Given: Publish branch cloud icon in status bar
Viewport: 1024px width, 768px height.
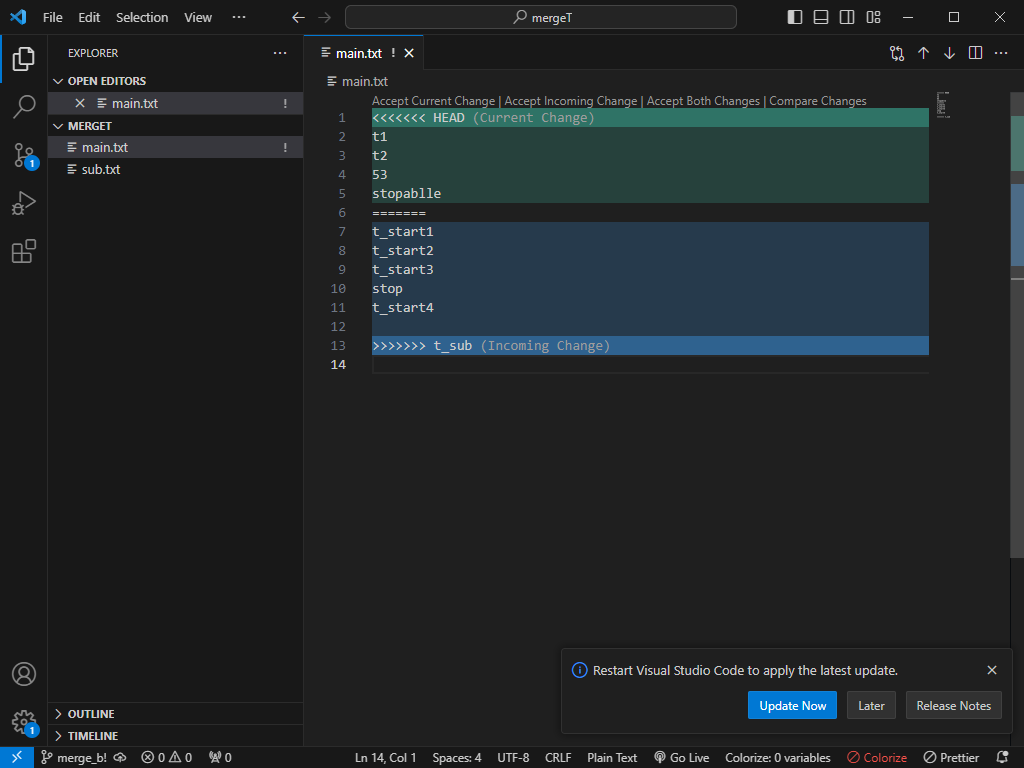Looking at the screenshot, I should [x=120, y=758].
